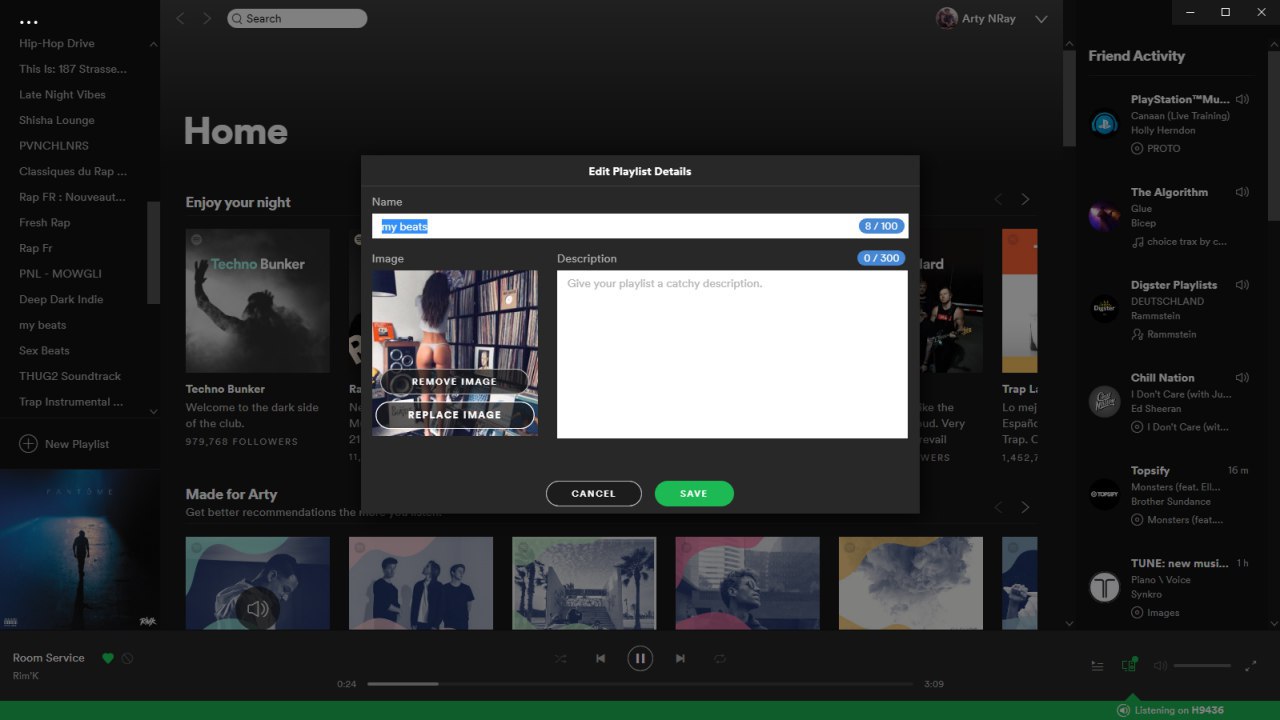Toggle shuffle playback
The image size is (1280, 720).
coord(560,659)
